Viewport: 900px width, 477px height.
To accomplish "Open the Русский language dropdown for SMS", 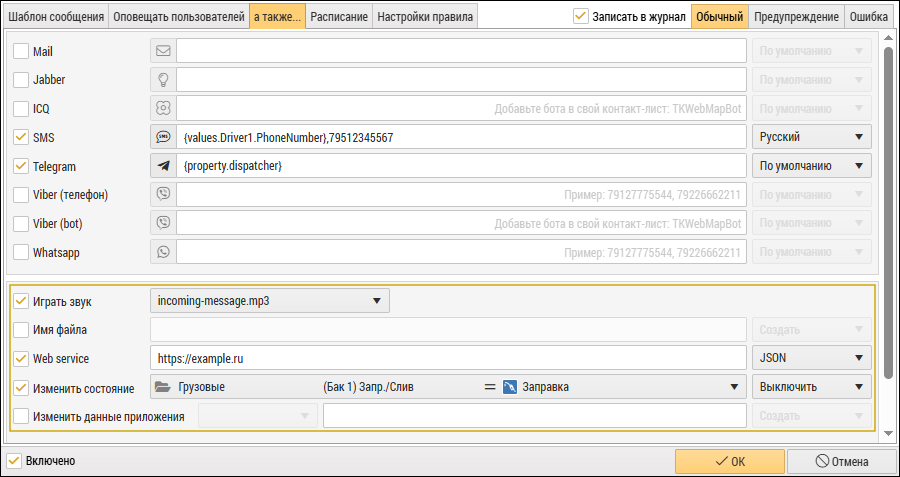I will tap(811, 138).
